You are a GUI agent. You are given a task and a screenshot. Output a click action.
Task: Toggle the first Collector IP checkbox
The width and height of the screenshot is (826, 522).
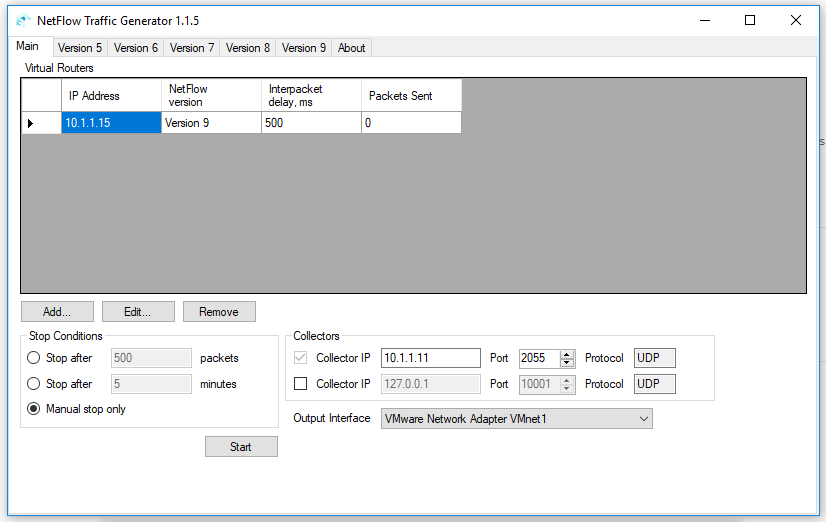[x=300, y=358]
